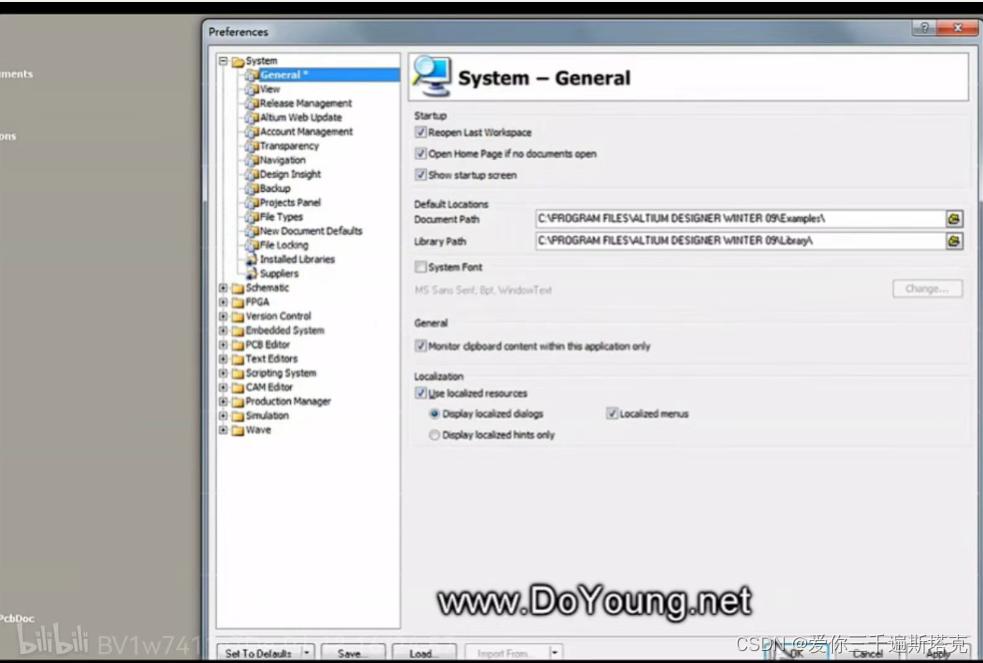This screenshot has height=663, width=983.
Task: Open the Release Management page
Action: tap(305, 103)
